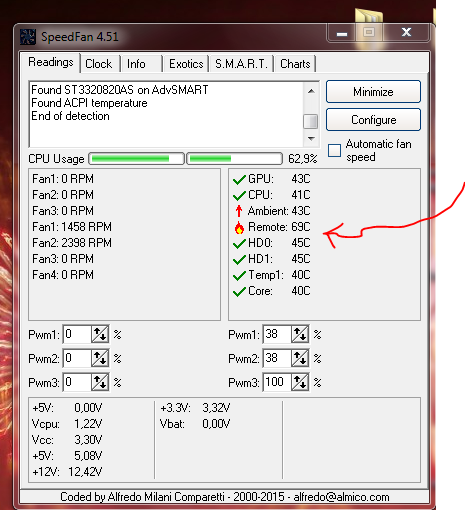Open the Exotics tab
465x510 pixels.
click(186, 64)
